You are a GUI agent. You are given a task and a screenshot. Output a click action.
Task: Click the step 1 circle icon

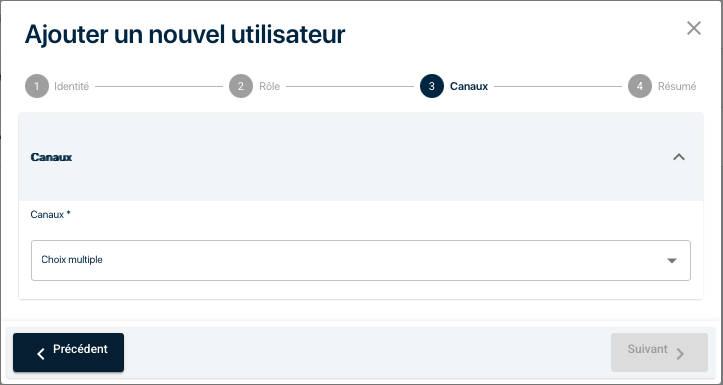pyautogui.click(x=37, y=86)
